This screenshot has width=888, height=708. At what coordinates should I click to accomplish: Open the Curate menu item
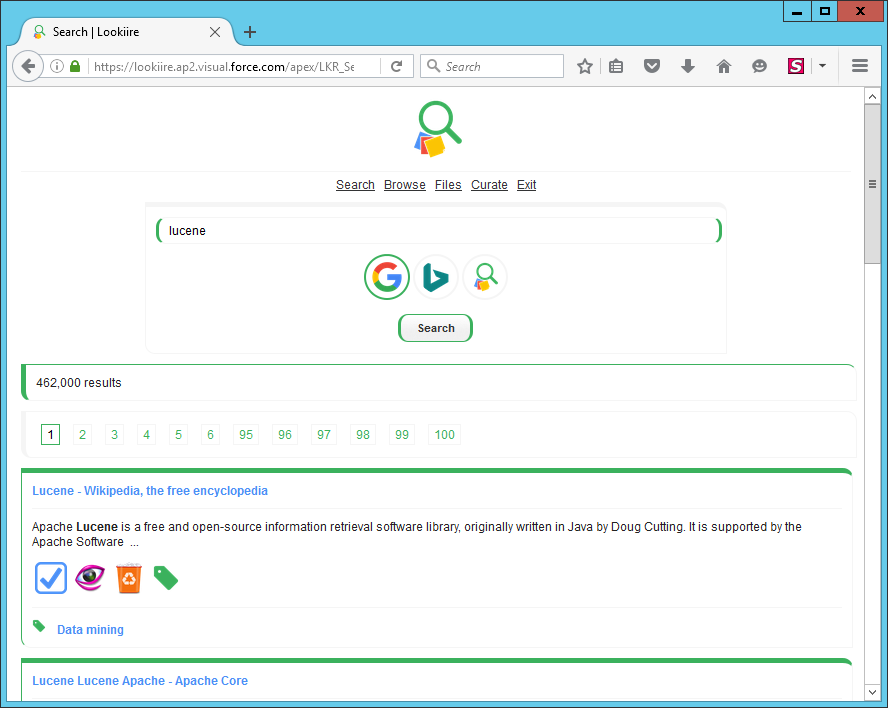(x=489, y=185)
